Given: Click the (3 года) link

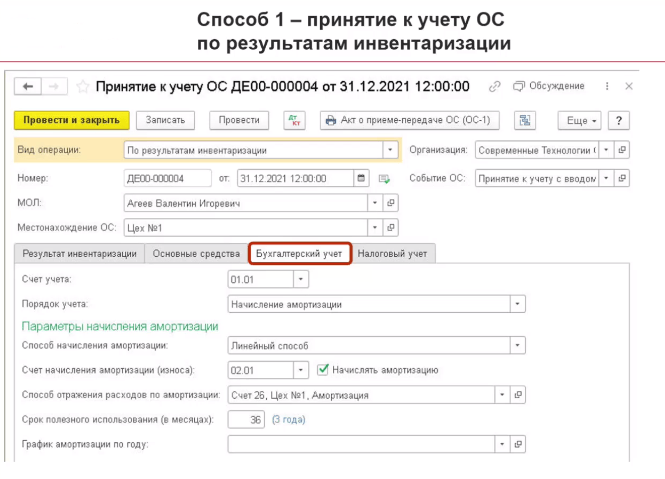Looking at the screenshot, I should tap(288, 420).
